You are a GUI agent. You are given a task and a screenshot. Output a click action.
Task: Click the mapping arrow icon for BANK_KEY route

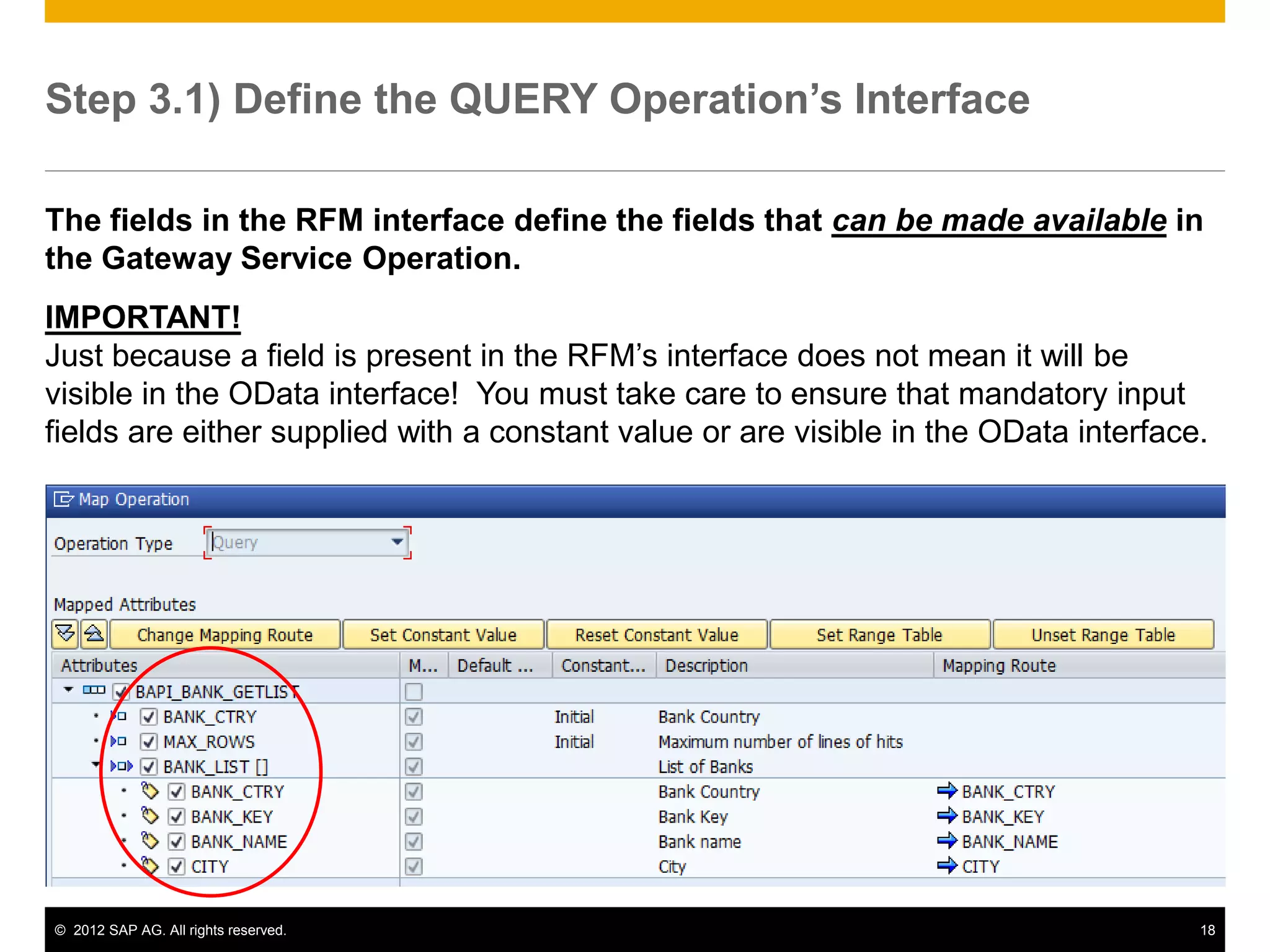point(947,816)
